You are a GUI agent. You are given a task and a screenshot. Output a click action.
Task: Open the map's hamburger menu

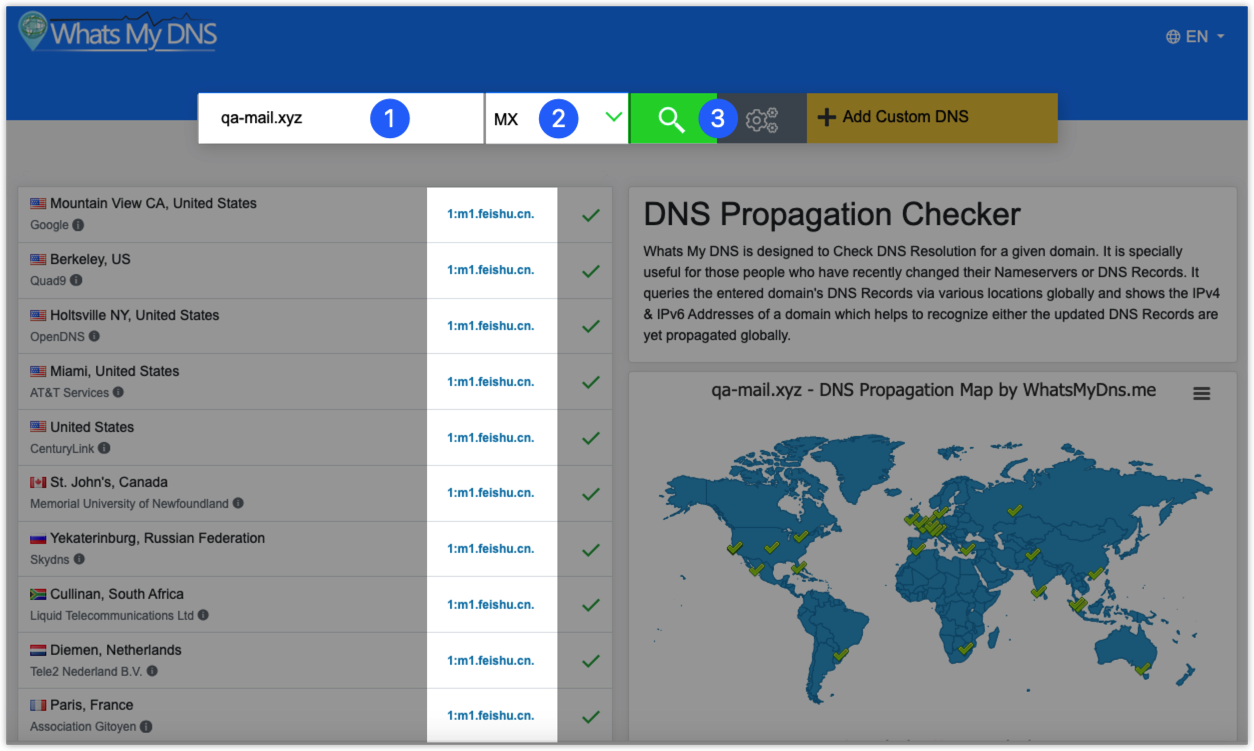tap(1202, 394)
